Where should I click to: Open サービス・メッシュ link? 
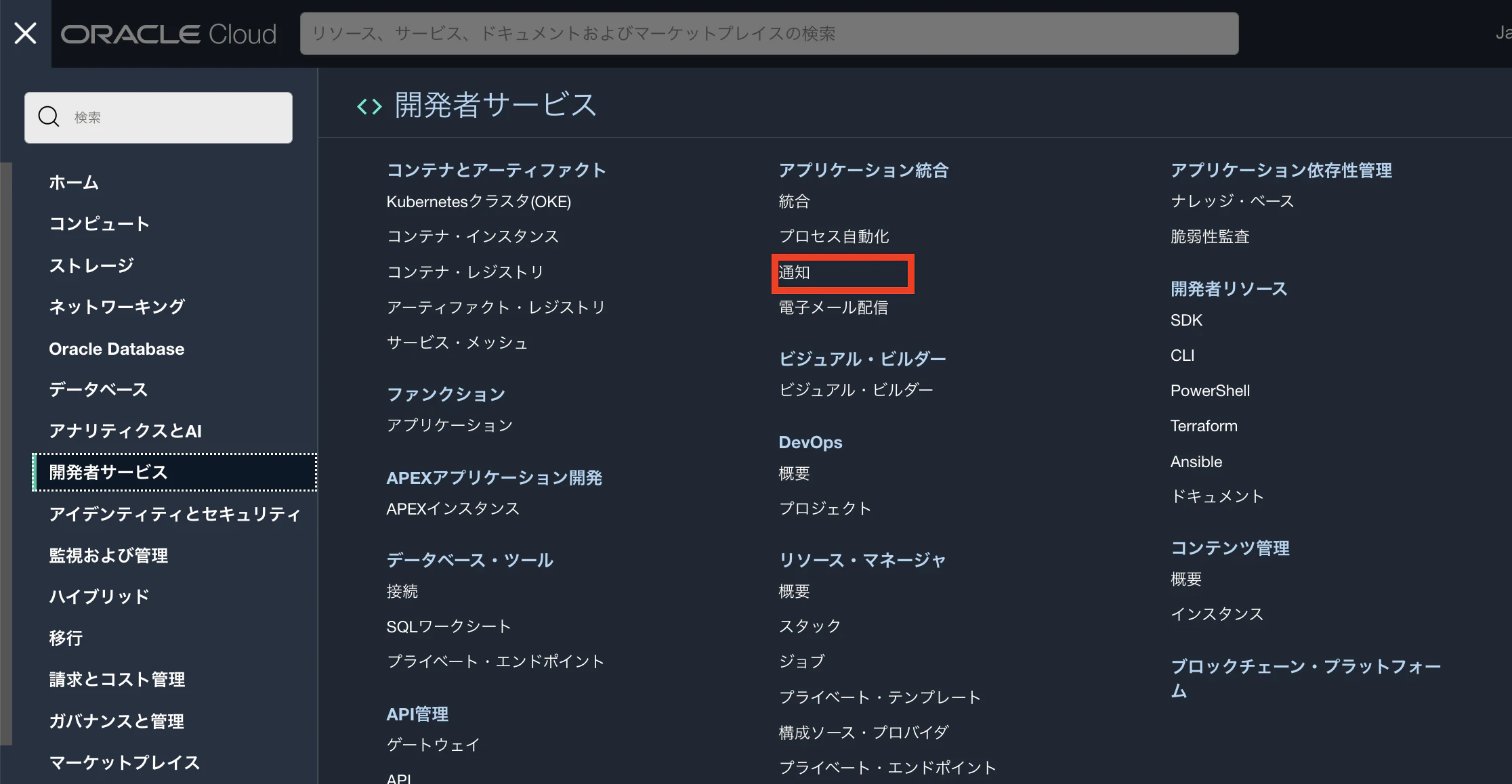(x=457, y=343)
